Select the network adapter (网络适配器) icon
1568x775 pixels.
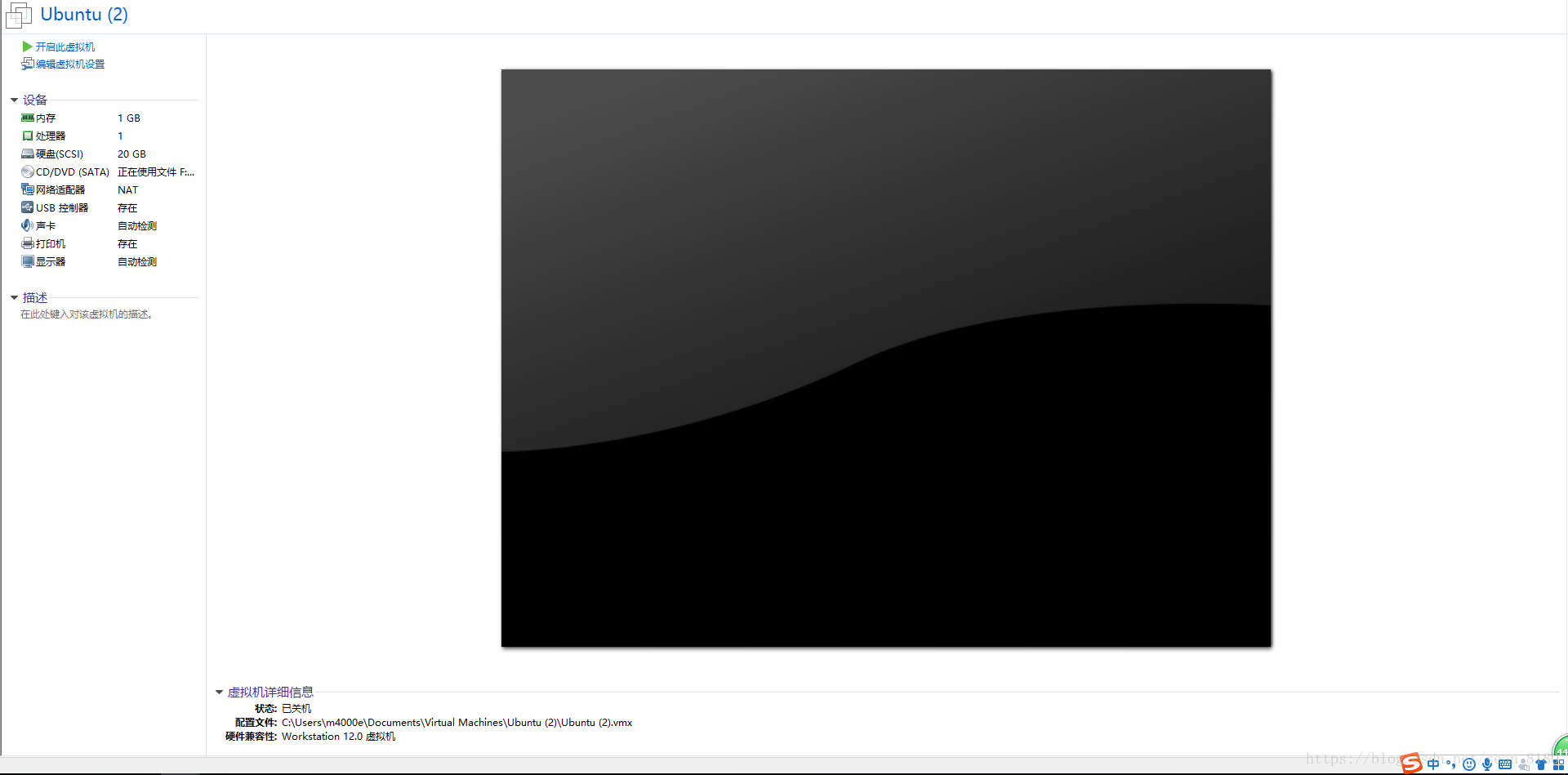coord(28,189)
